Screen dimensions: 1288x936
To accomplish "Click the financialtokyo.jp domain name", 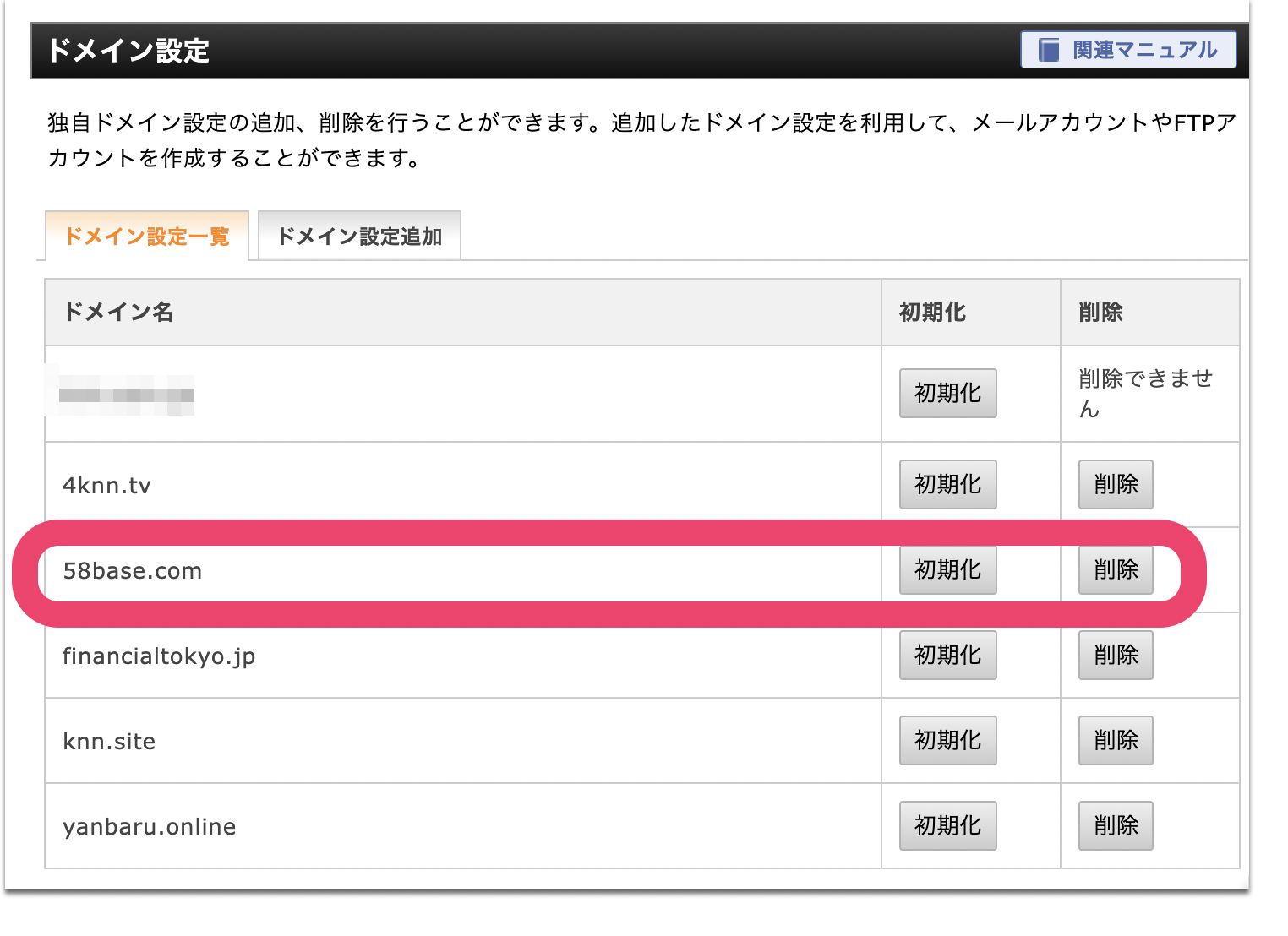I will point(159,656).
